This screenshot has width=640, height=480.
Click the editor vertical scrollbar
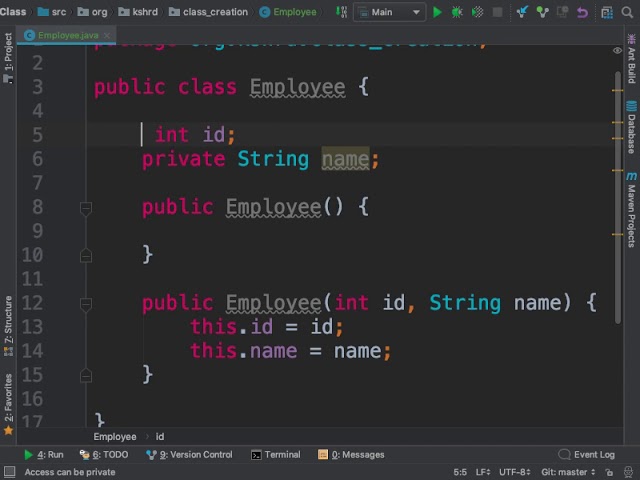coord(618,198)
